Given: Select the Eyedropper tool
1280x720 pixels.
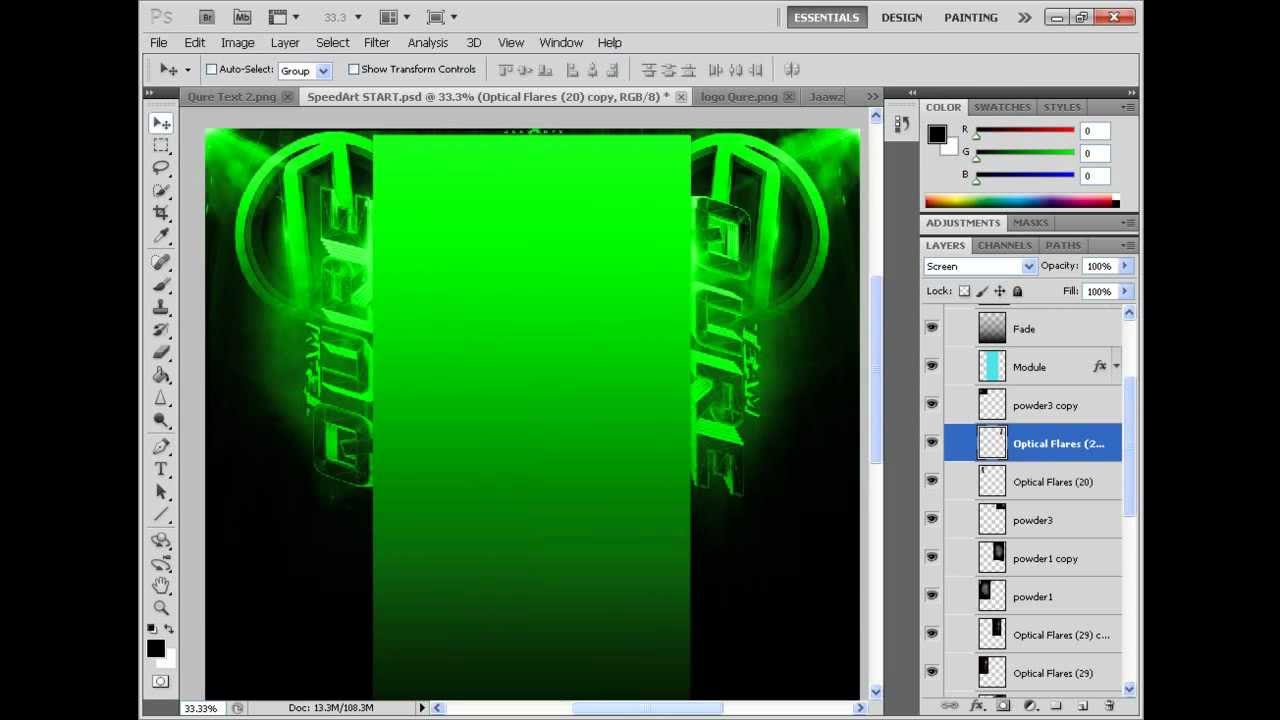Looking at the screenshot, I should point(161,236).
